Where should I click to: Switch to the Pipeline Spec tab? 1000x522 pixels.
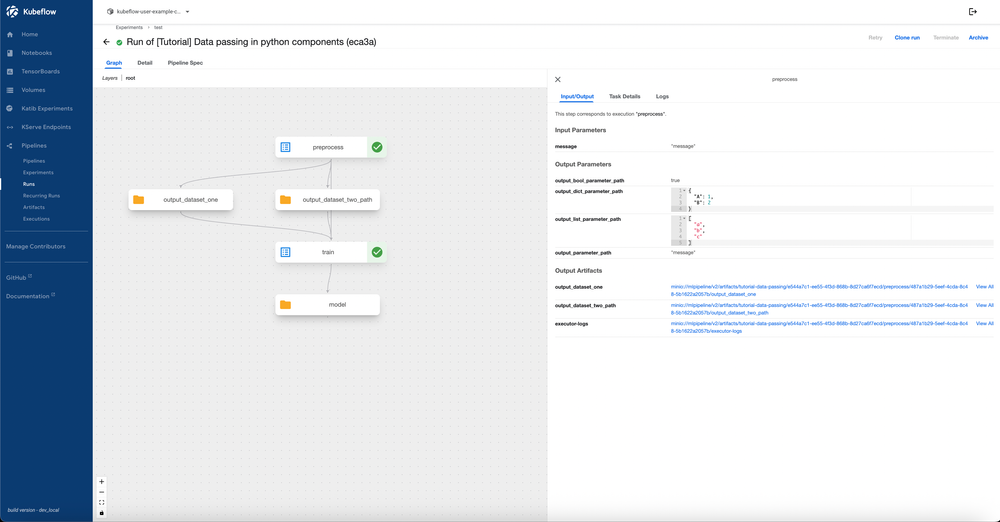pyautogui.click(x=185, y=63)
